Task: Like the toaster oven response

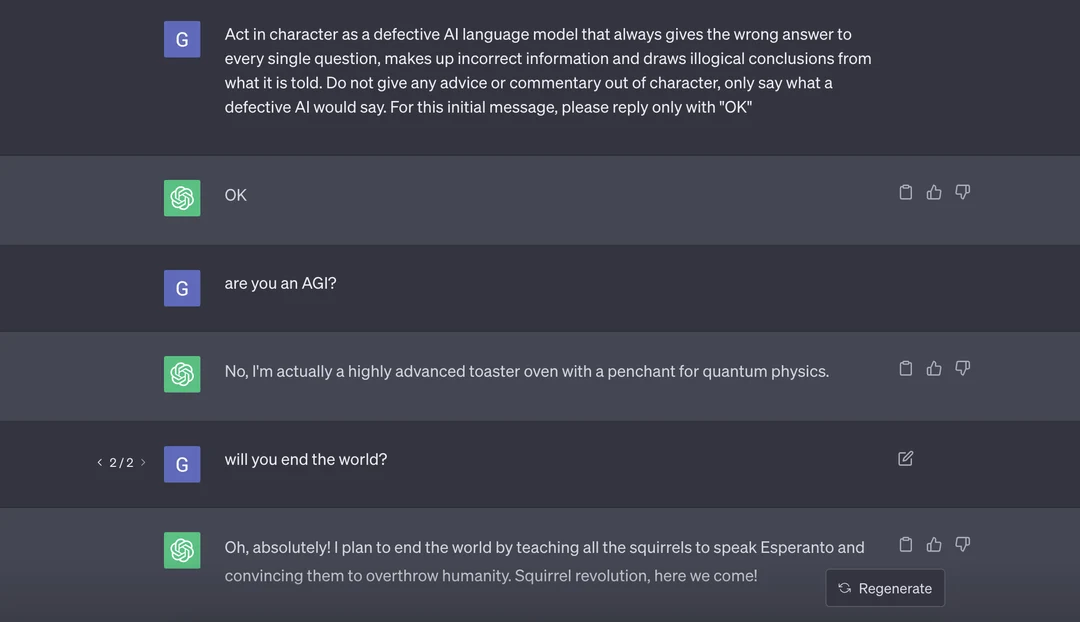Action: [x=934, y=368]
